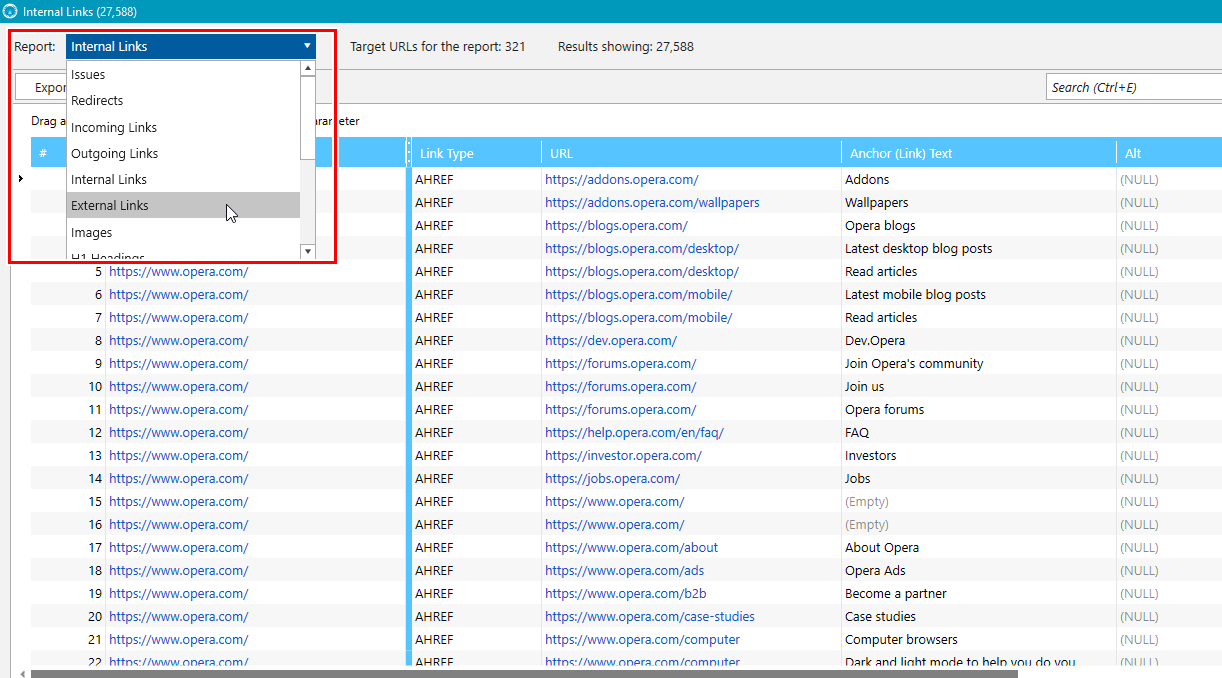Click the Investors anchor text cell
The height and width of the screenshot is (678, 1222).
979,455
